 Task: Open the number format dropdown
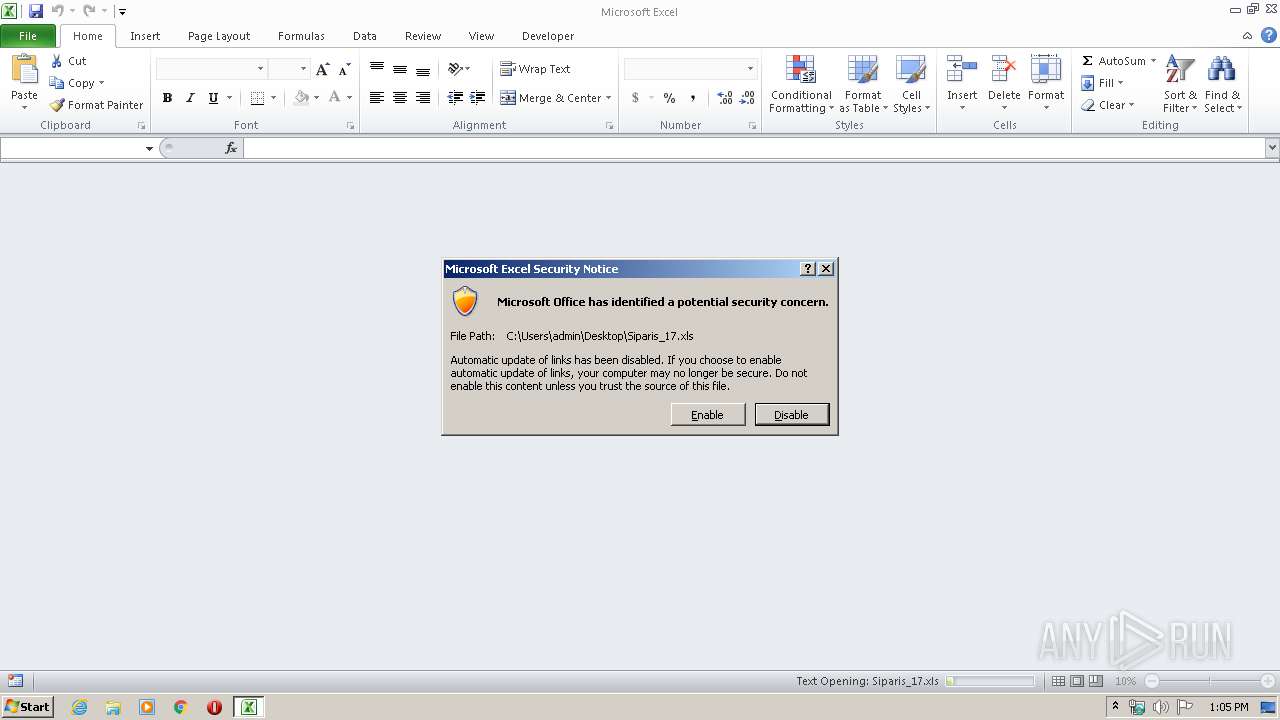click(750, 69)
